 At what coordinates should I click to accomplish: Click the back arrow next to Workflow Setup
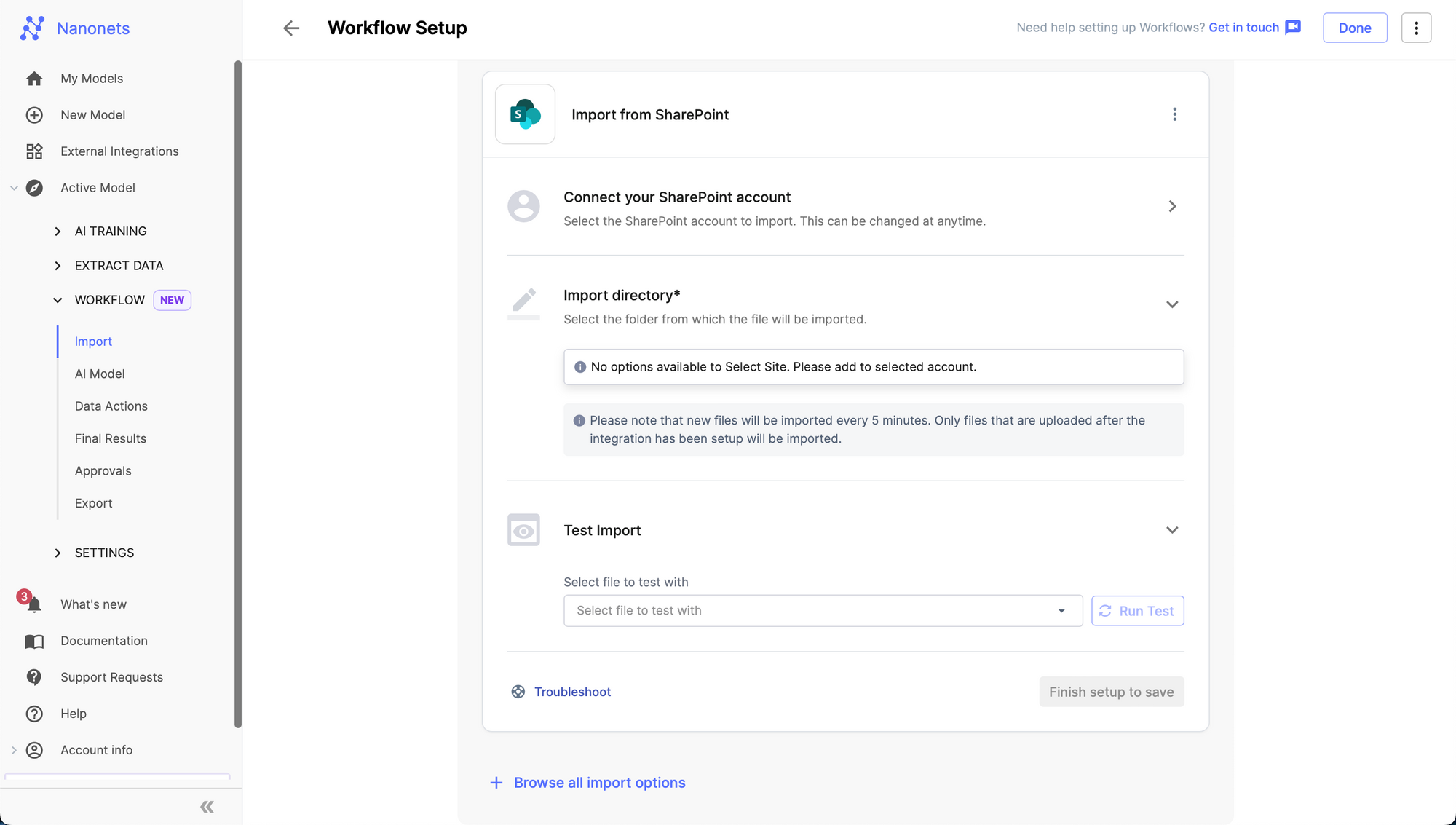point(291,28)
